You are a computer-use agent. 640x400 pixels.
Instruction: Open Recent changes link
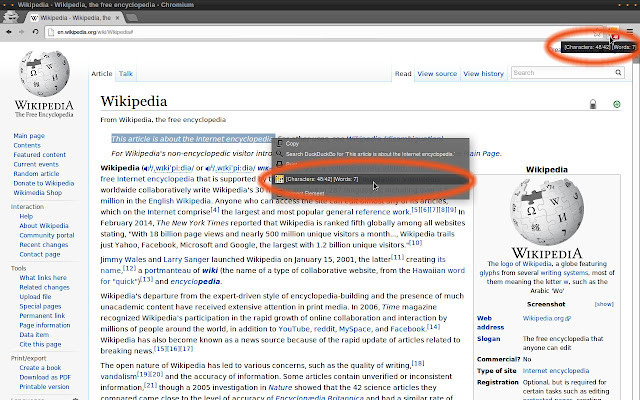point(44,244)
